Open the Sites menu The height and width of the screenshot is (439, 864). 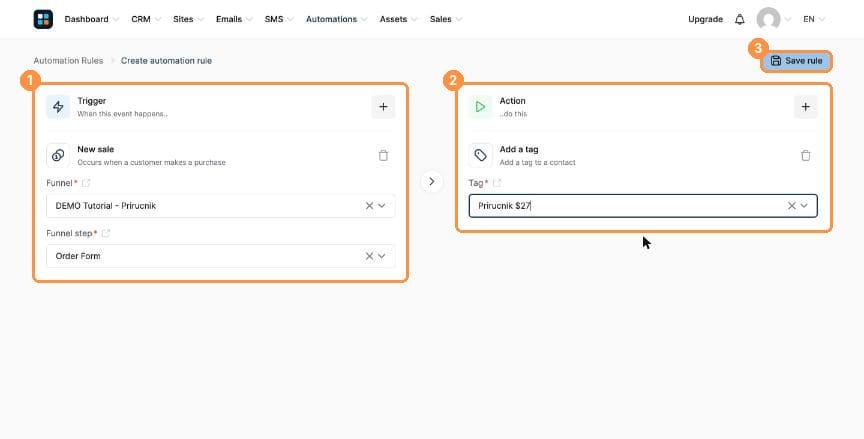click(x=188, y=19)
